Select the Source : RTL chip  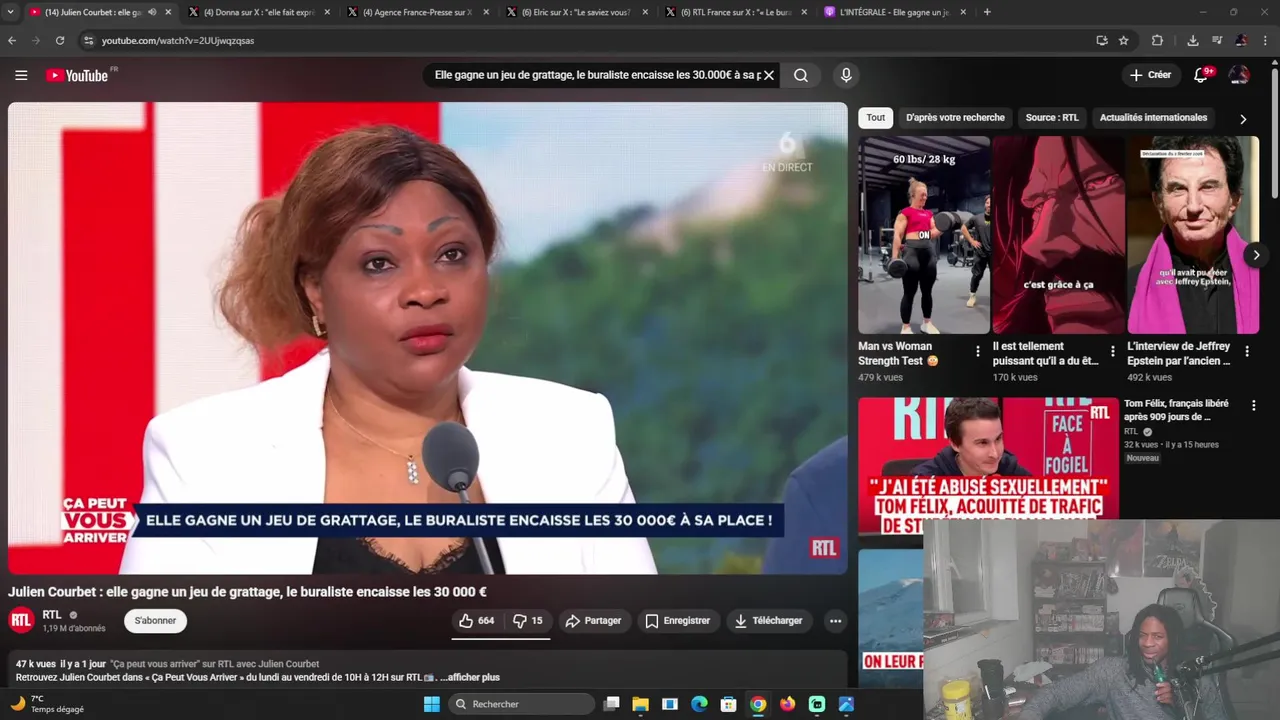(x=1052, y=118)
